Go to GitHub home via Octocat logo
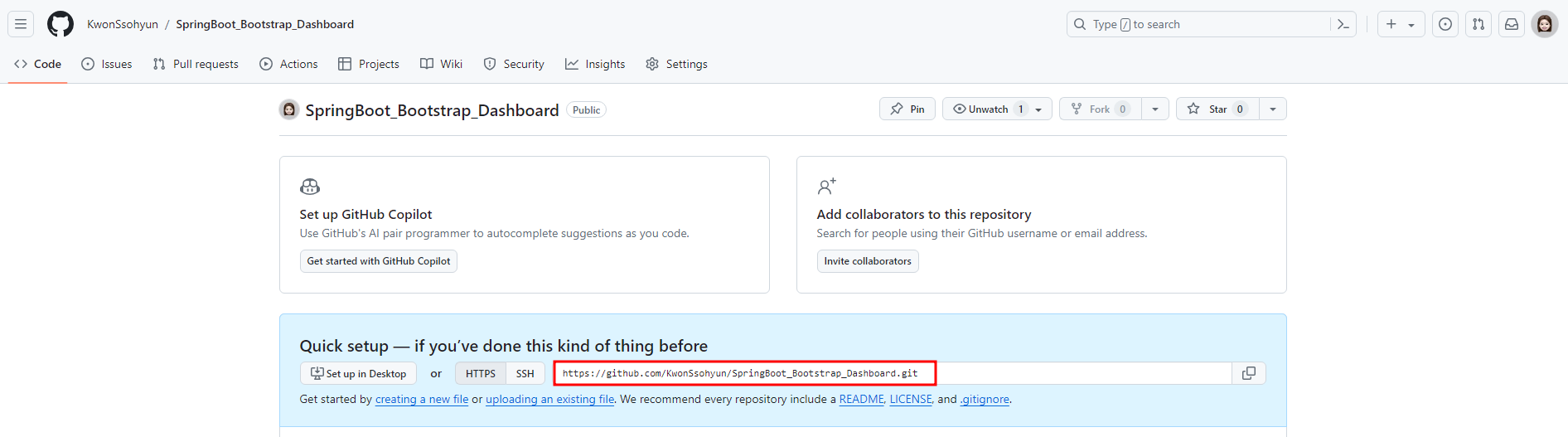 click(x=60, y=24)
